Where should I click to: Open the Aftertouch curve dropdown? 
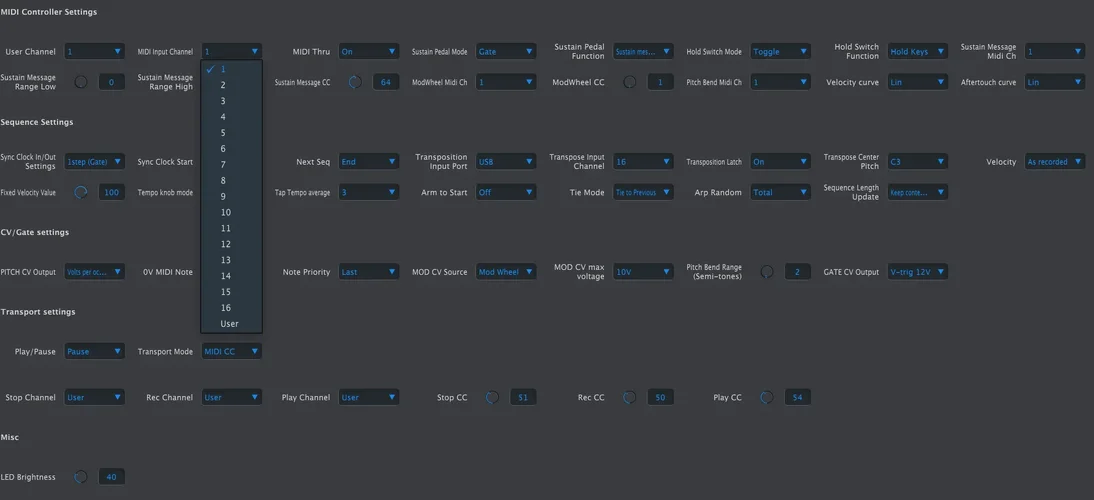click(x=1055, y=82)
